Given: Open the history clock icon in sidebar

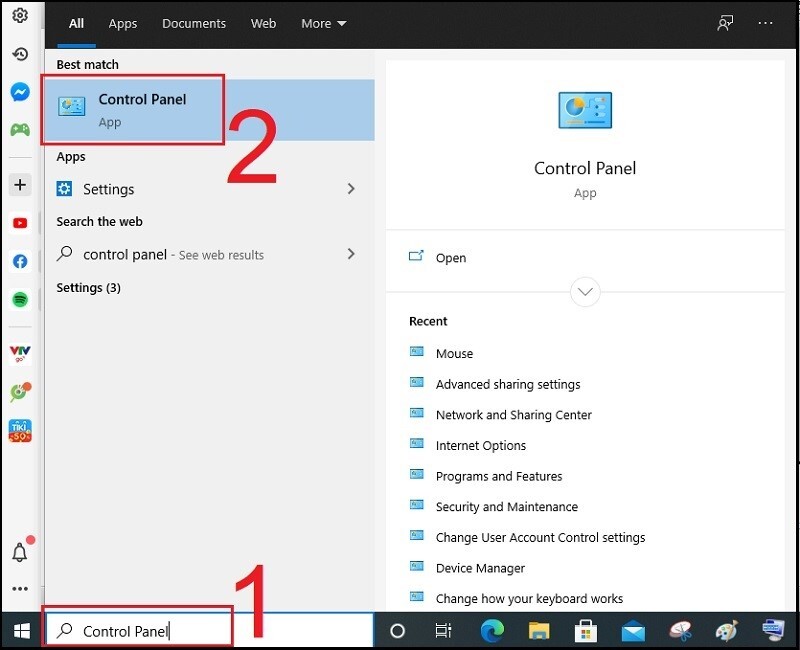Looking at the screenshot, I should (20, 54).
